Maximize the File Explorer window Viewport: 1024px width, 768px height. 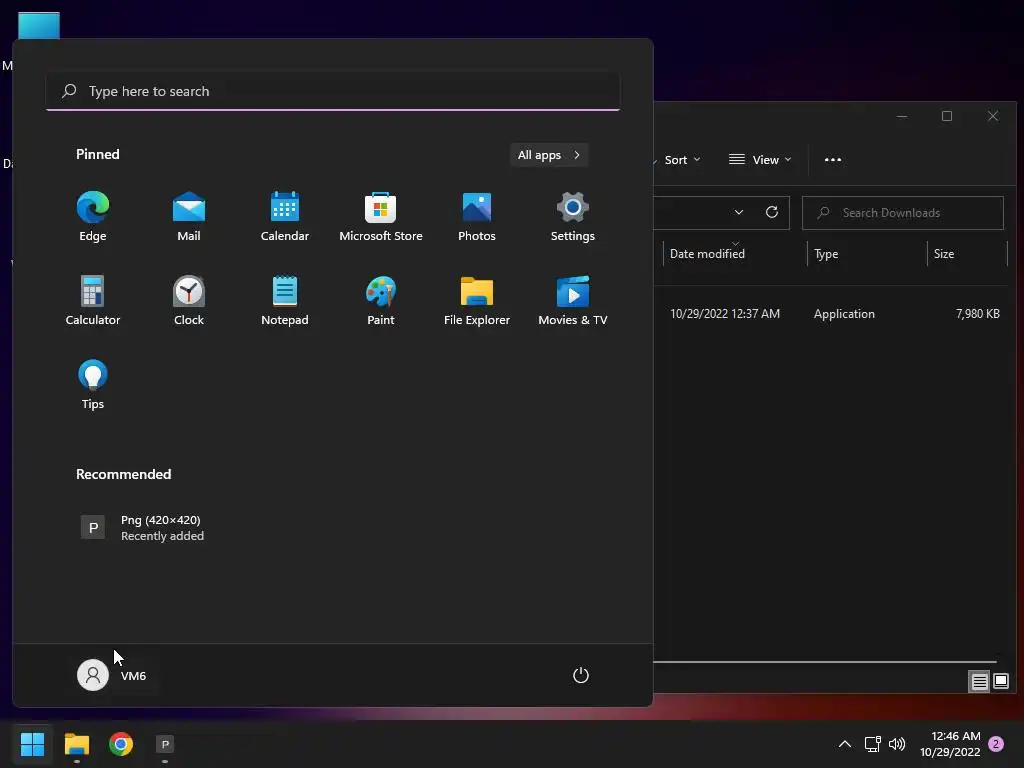[x=947, y=116]
